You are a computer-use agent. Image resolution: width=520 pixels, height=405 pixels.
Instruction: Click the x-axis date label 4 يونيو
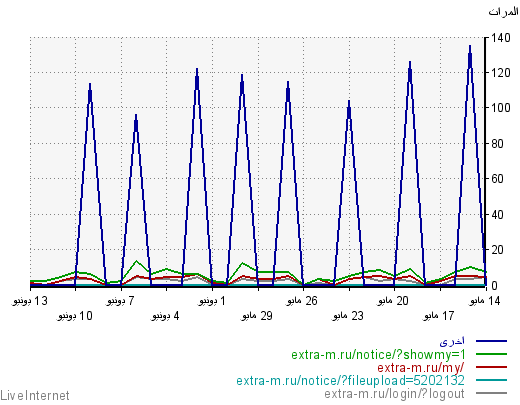point(166,315)
